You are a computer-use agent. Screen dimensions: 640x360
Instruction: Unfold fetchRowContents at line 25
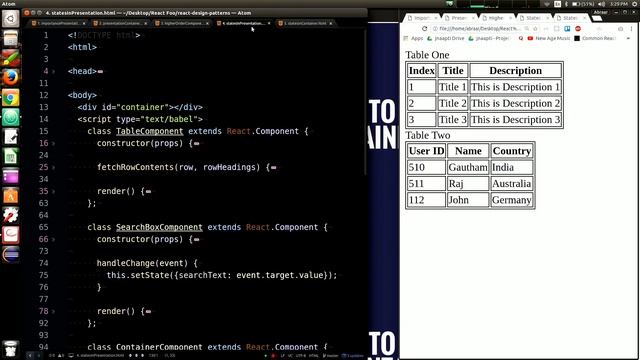tap(53, 167)
